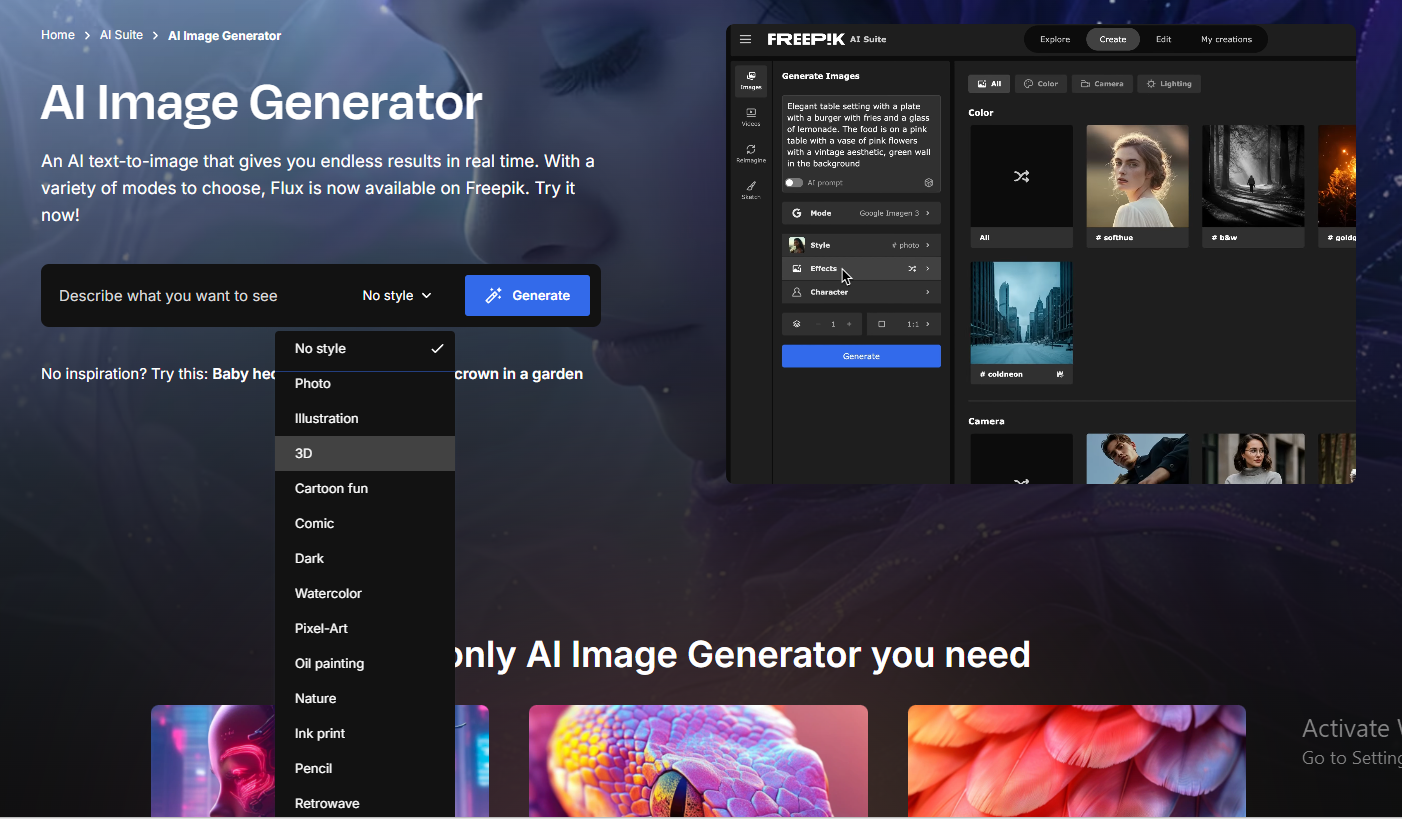Click the minus button of image count

(817, 324)
